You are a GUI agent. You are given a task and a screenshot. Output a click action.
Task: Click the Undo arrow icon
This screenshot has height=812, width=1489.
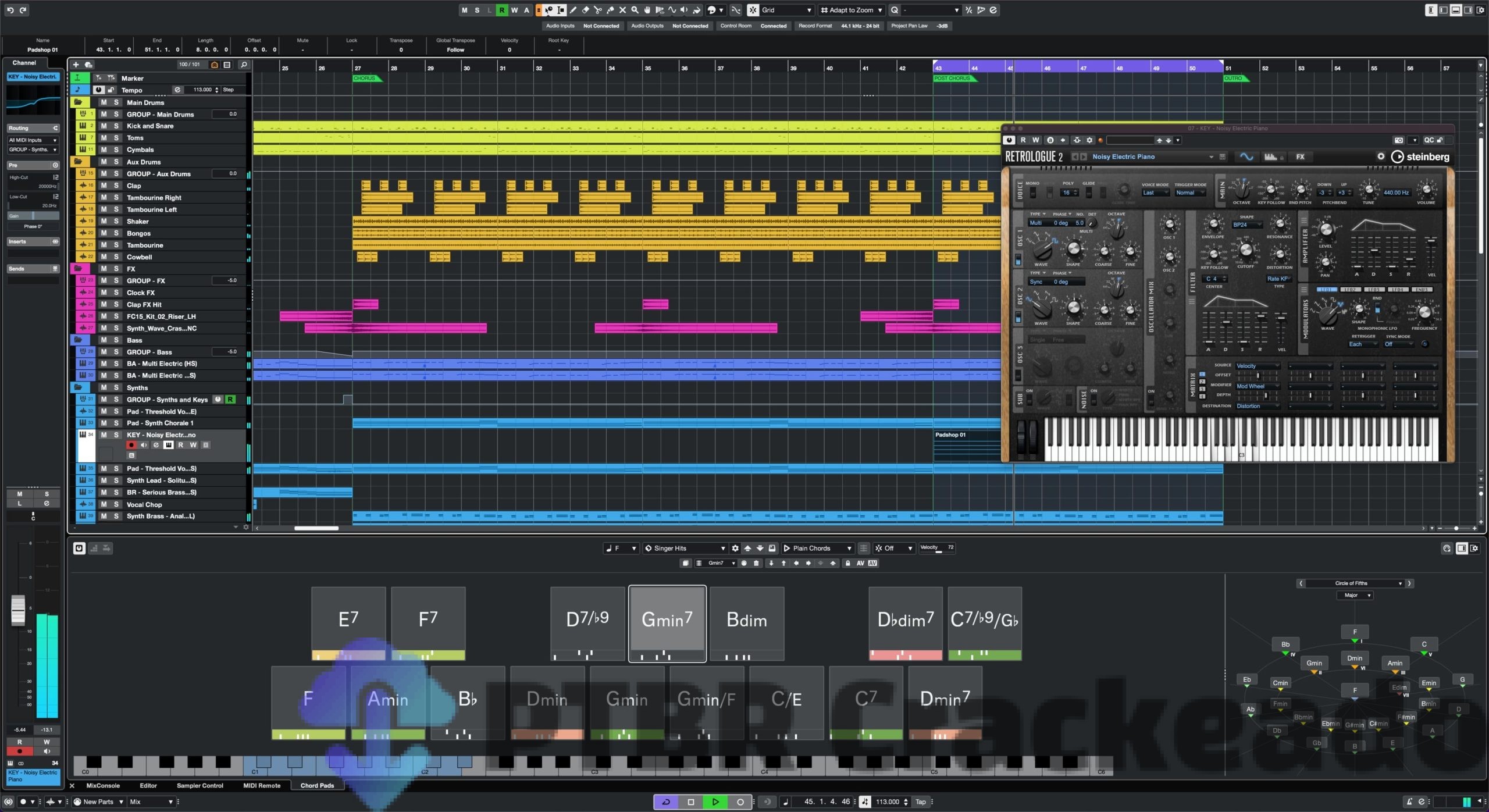(x=10, y=10)
